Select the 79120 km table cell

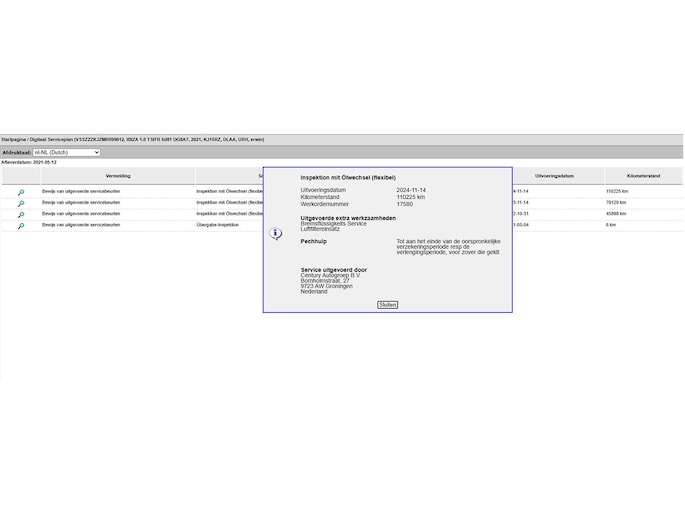point(617,202)
